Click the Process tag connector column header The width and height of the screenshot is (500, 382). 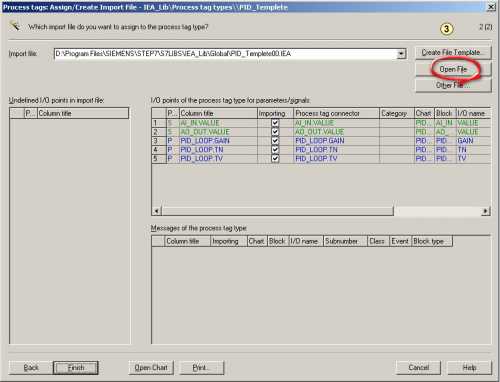[x=336, y=113]
